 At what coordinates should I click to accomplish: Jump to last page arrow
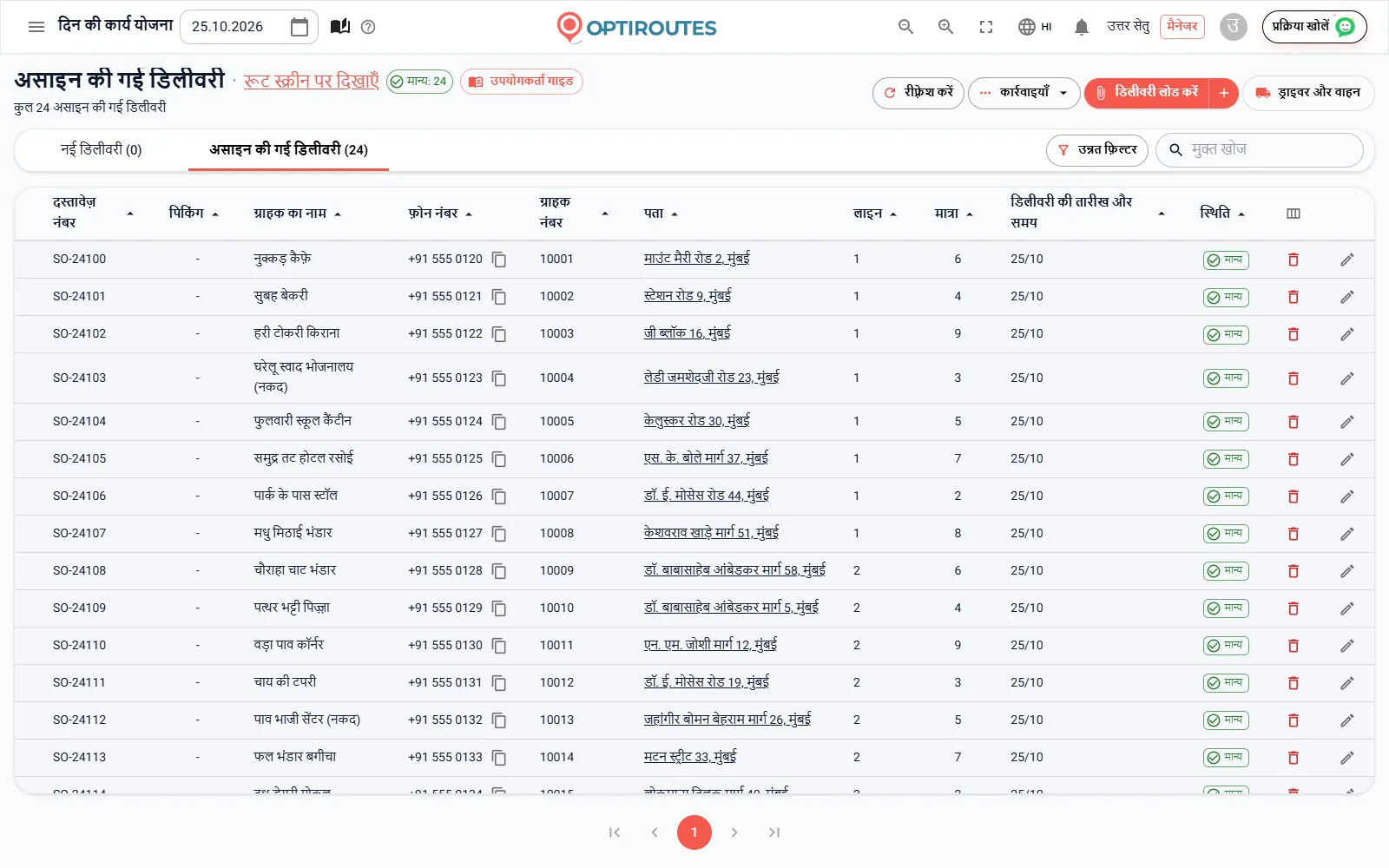coord(774,832)
